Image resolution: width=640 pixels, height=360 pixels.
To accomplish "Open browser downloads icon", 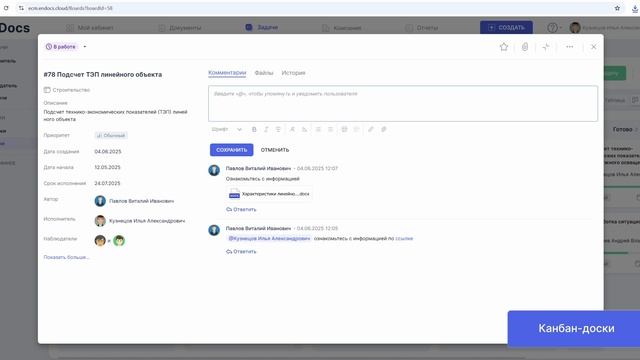I will click(635, 8).
